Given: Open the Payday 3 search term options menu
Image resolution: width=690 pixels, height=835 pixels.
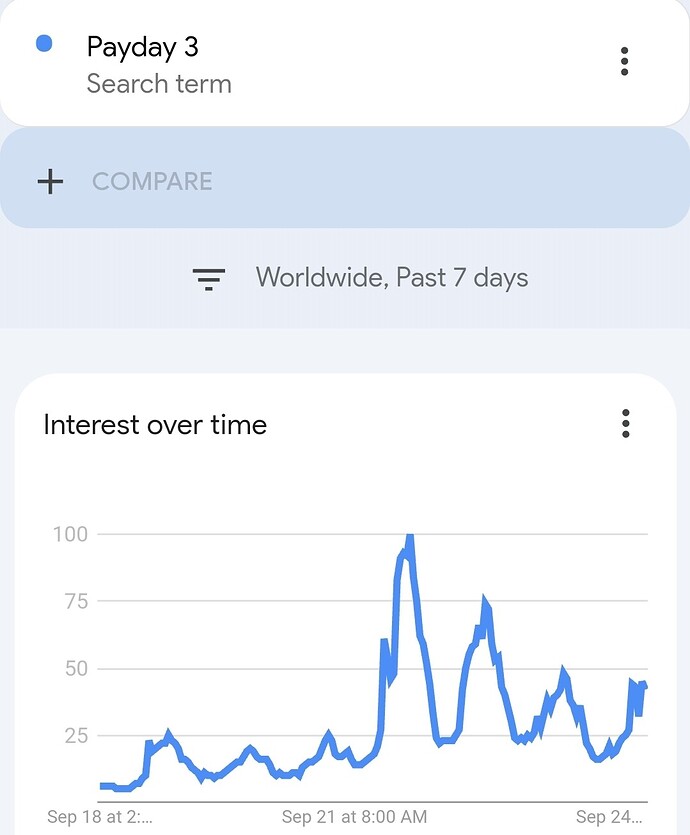Looking at the screenshot, I should [625, 61].
